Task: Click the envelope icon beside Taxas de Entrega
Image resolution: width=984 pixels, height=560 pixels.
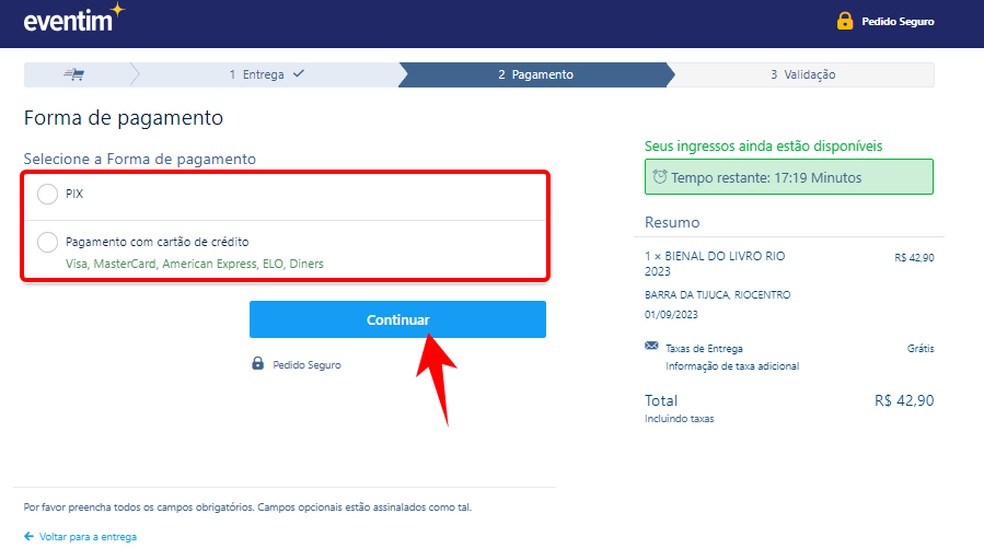Action: point(651,346)
